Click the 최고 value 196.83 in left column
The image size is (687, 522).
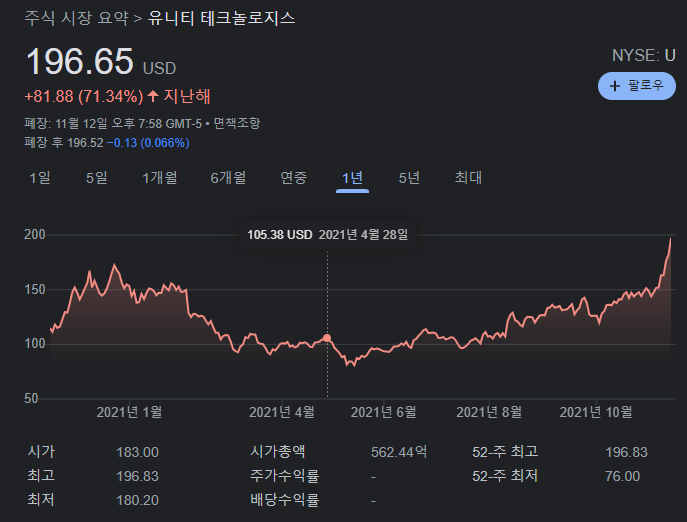pyautogui.click(x=137, y=476)
